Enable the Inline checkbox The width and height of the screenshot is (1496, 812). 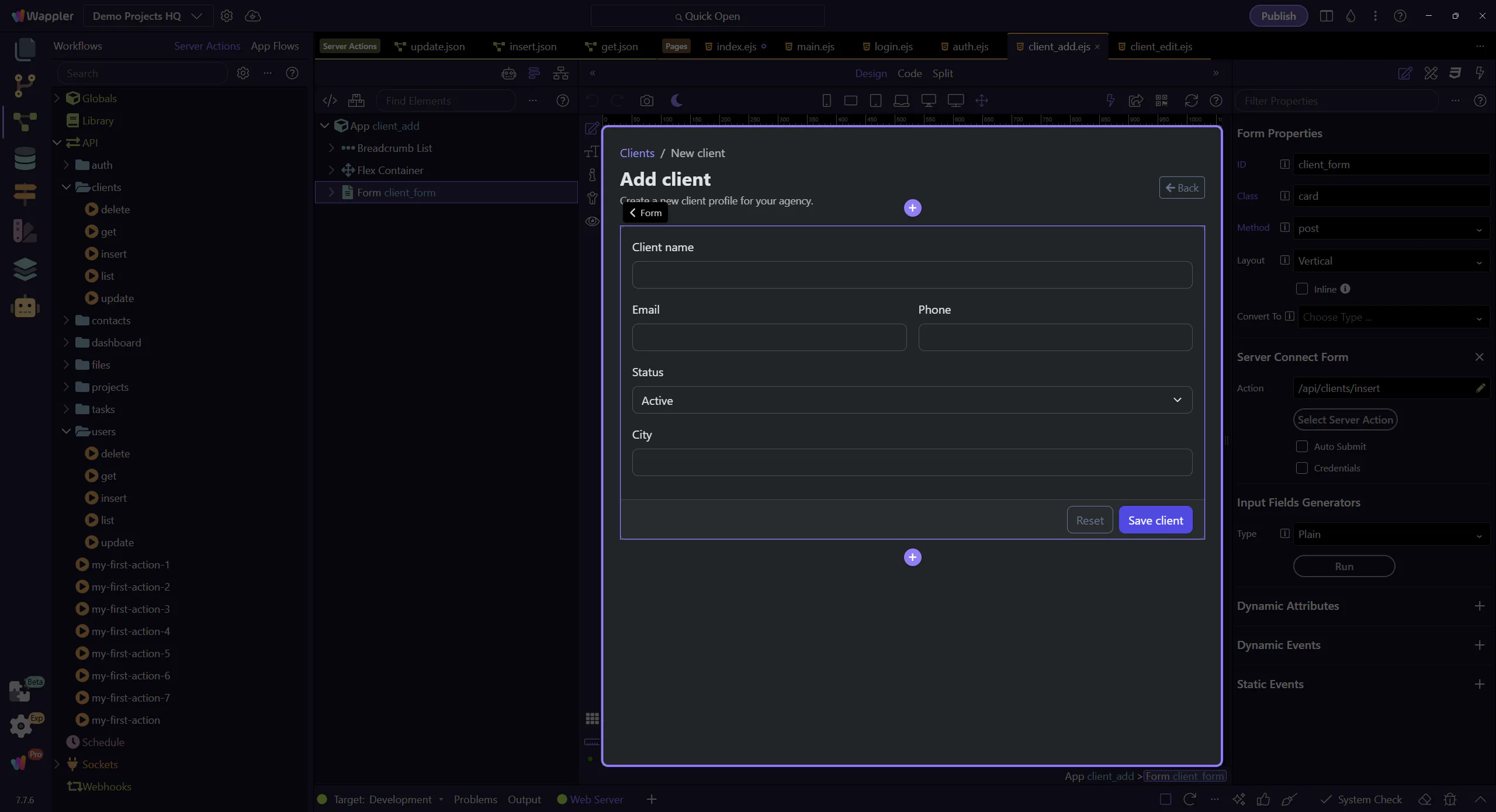click(1301, 289)
